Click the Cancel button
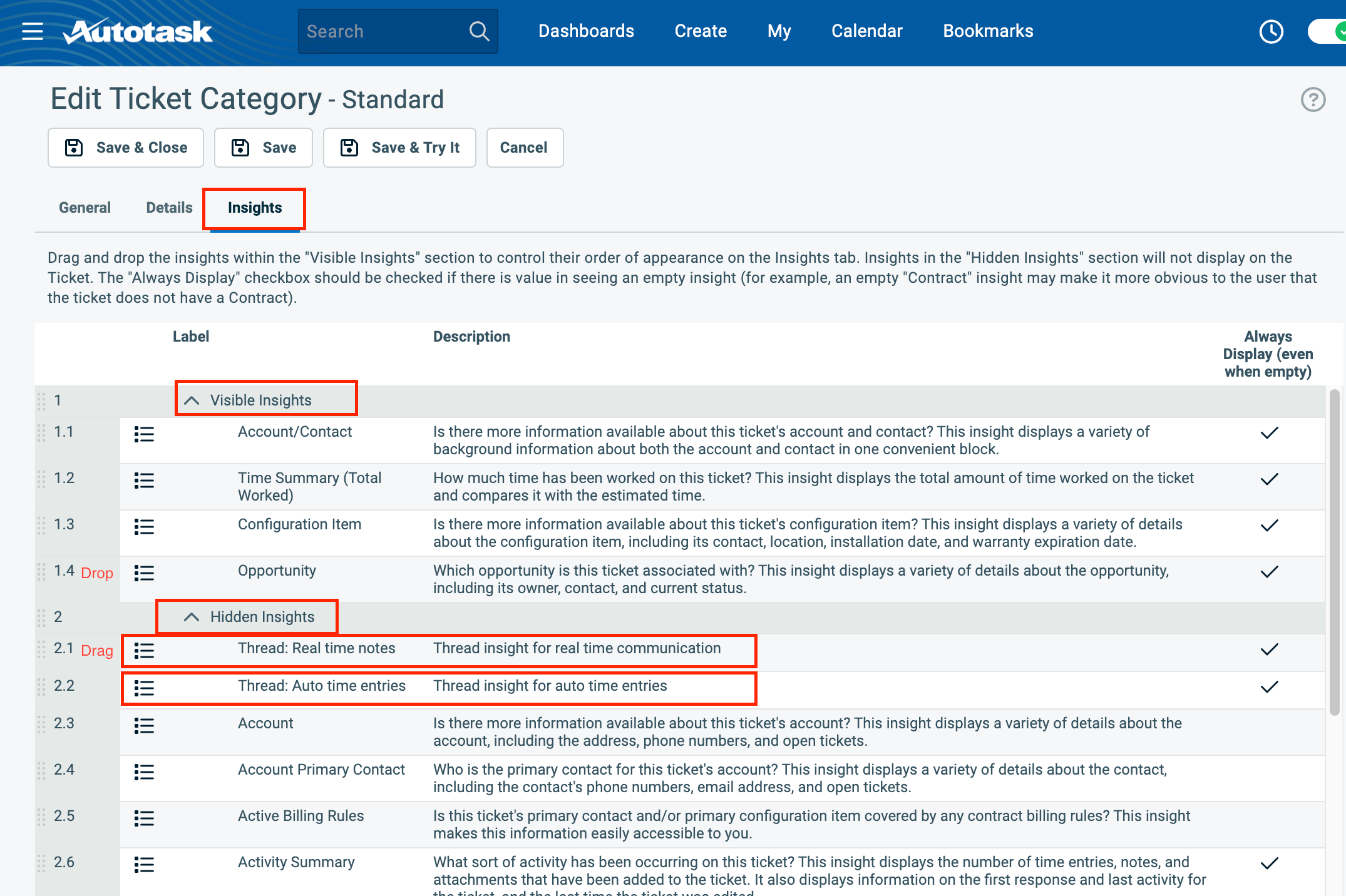 (525, 148)
